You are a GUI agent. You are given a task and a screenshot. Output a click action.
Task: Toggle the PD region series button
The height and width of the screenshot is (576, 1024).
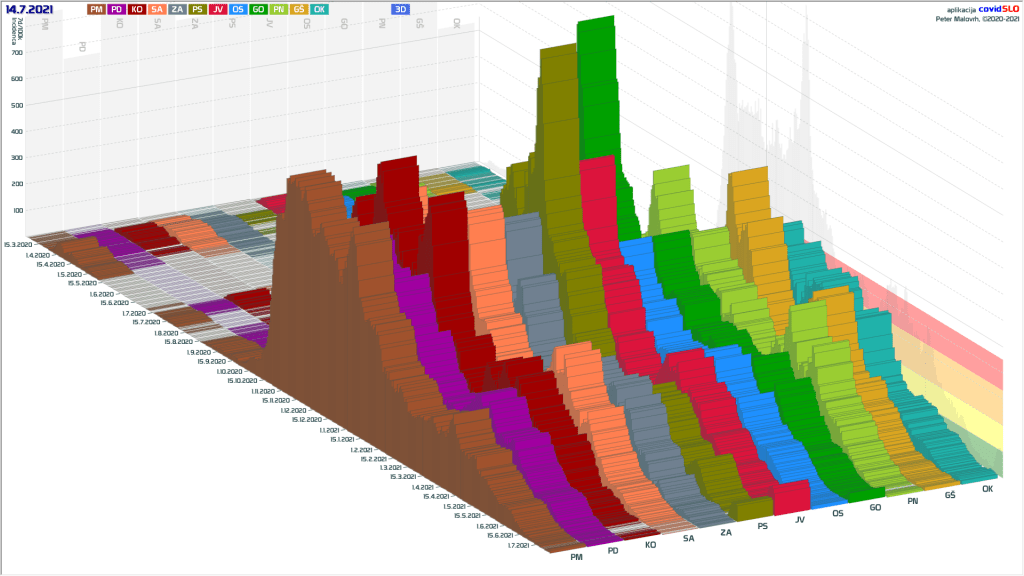click(116, 9)
